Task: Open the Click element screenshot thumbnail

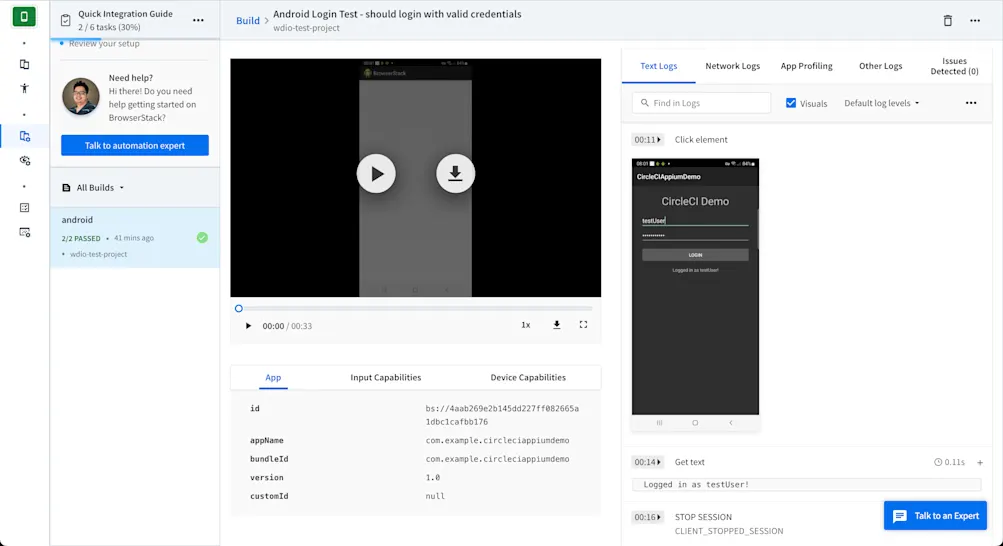Action: click(695, 294)
